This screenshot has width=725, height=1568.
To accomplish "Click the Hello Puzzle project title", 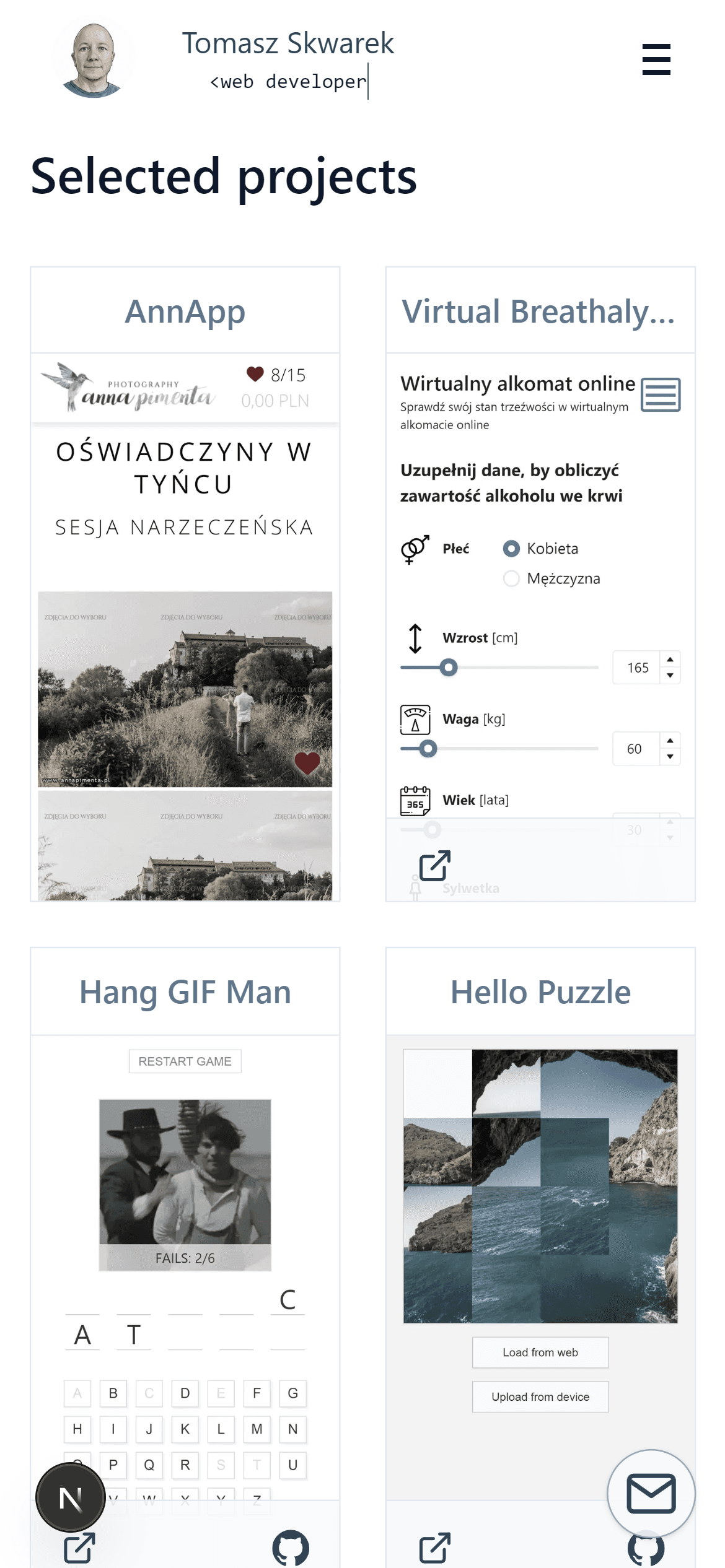I will coord(540,992).
